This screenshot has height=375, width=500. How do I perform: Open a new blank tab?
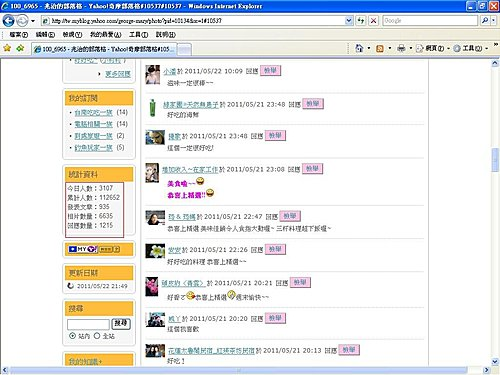pyautogui.click(x=184, y=49)
